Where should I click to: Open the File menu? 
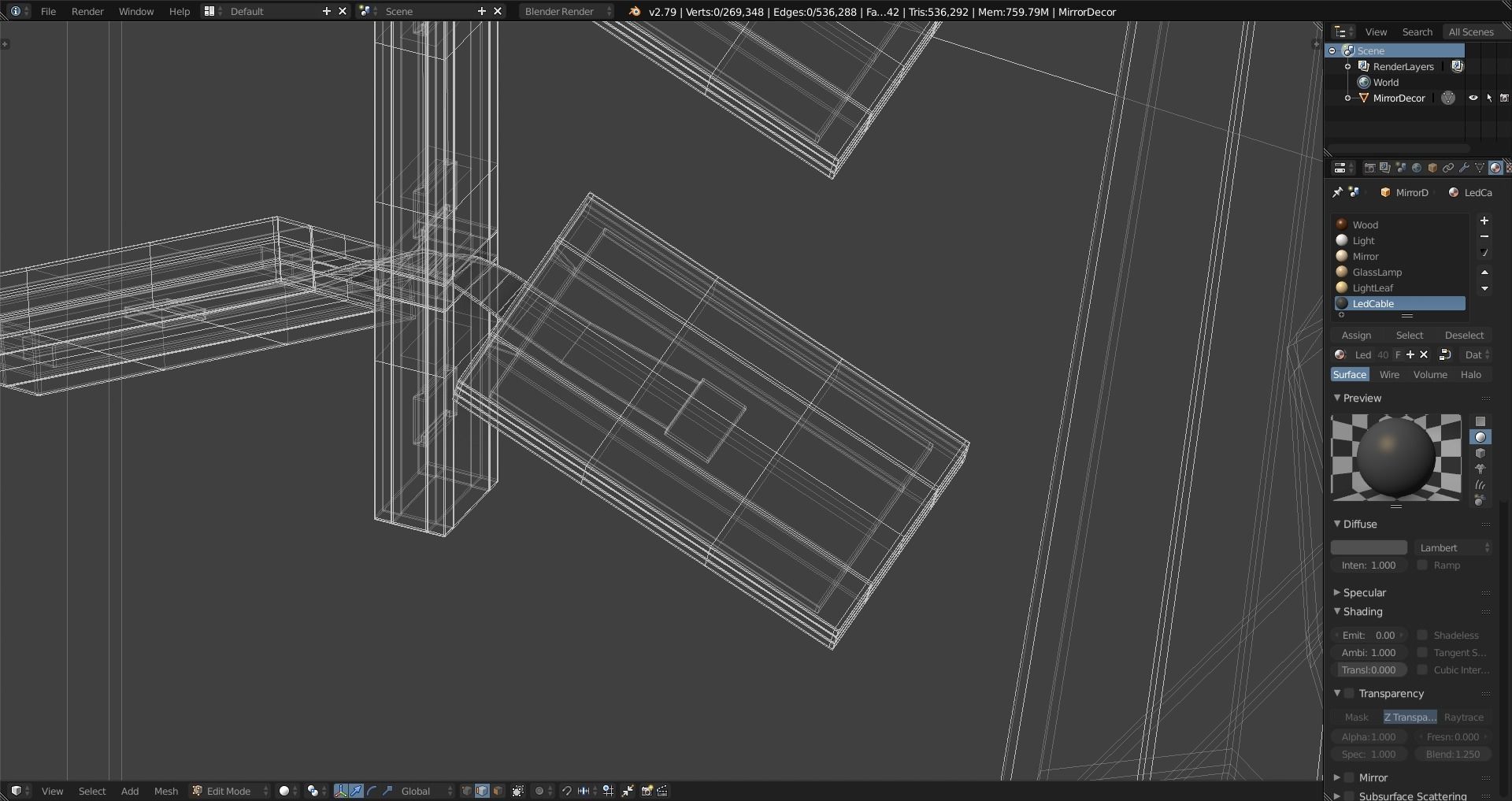48,11
